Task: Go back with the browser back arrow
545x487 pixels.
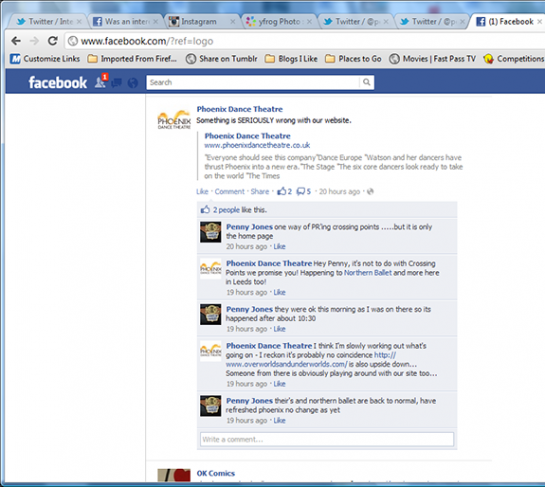Action: pos(16,41)
